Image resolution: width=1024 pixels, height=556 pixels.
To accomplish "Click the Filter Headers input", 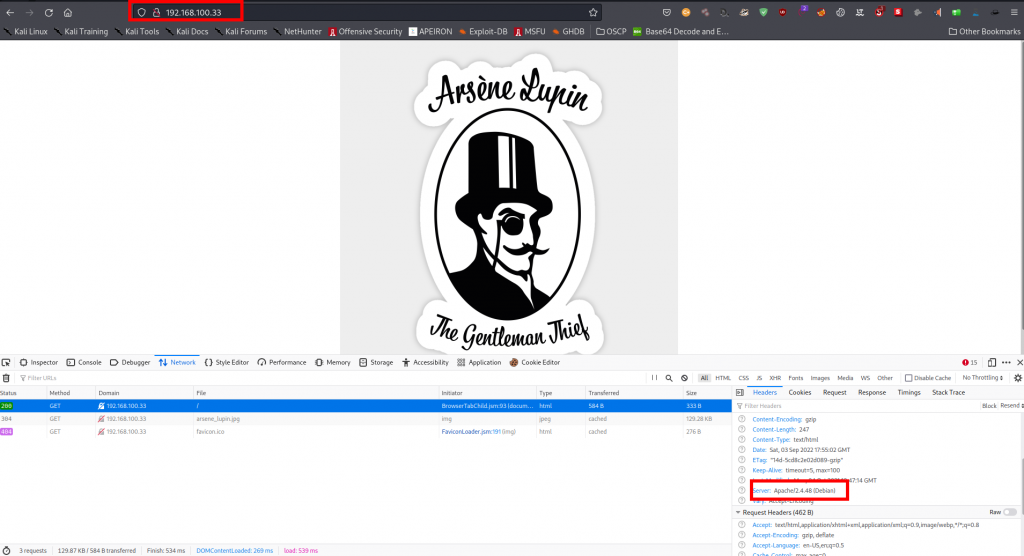I will tap(856, 406).
